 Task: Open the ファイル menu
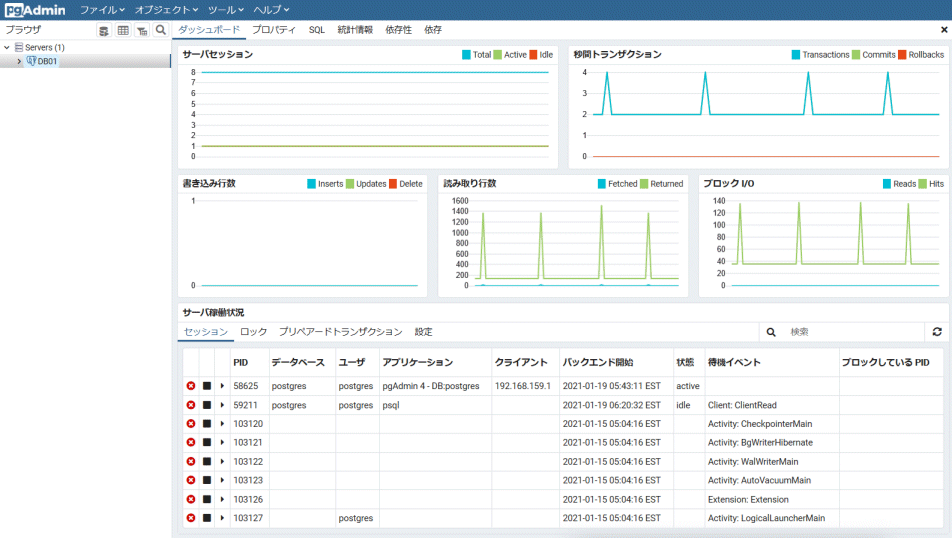(101, 9)
